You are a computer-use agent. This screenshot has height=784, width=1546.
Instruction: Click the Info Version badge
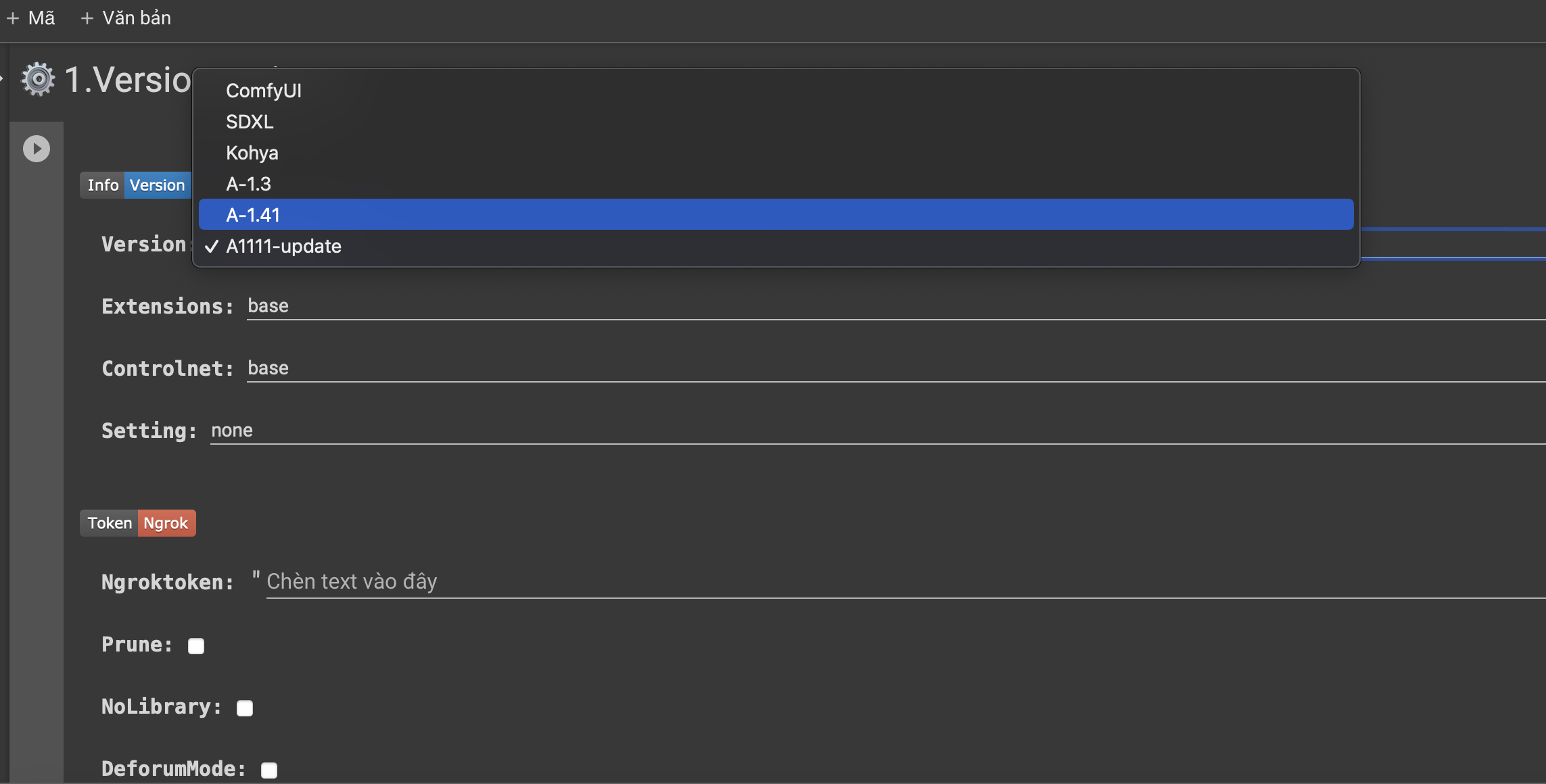136,185
